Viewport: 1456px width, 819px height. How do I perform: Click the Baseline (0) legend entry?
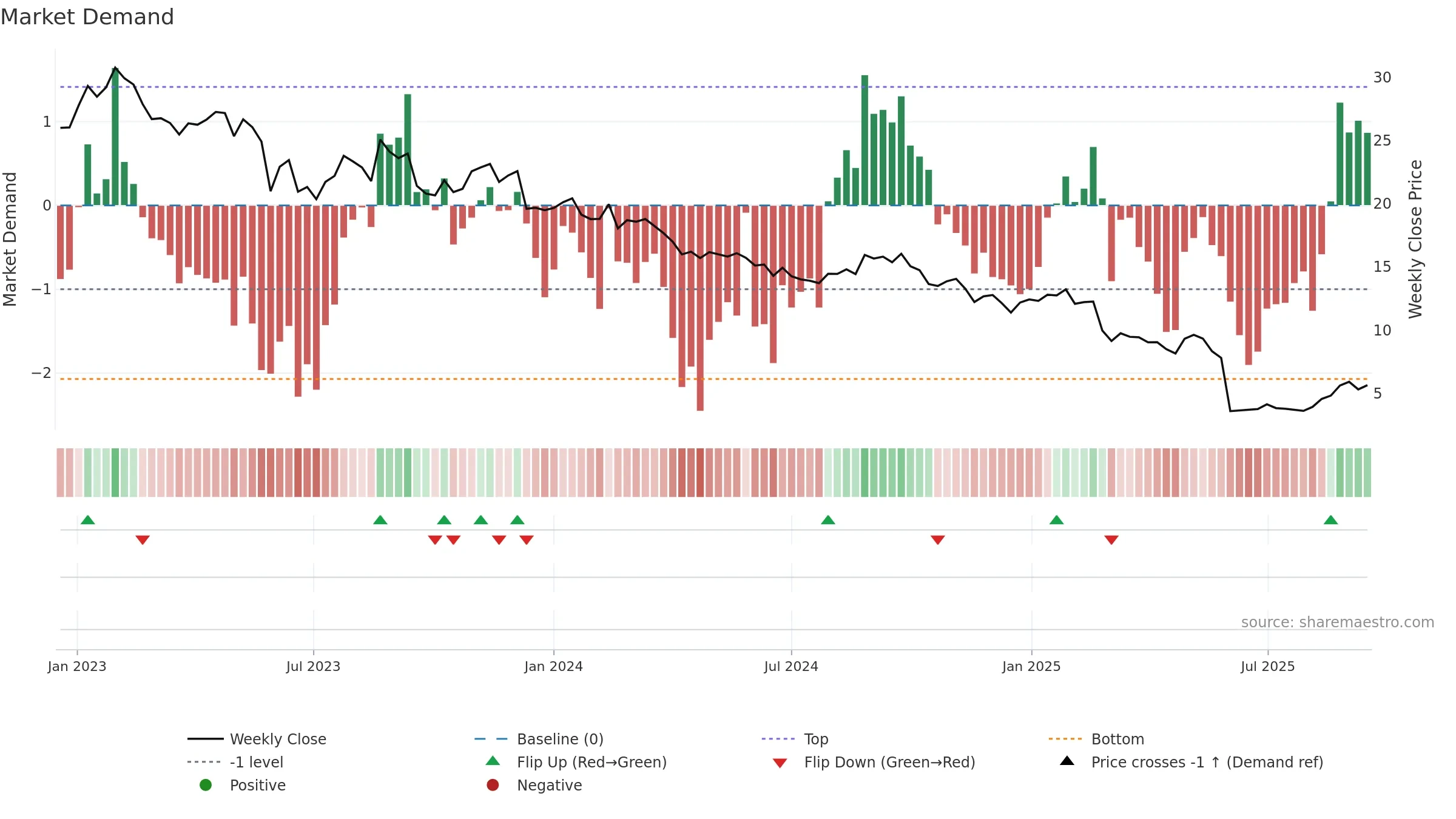click(539, 739)
